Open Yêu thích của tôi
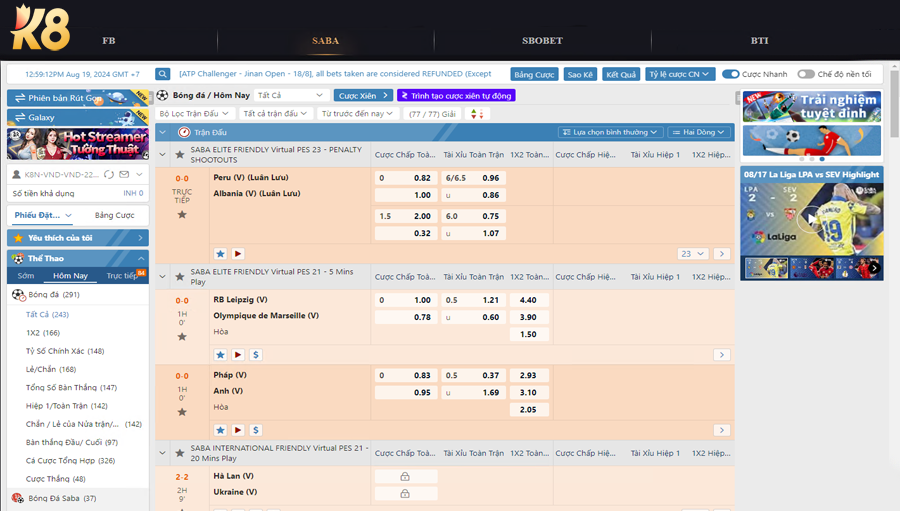 78,238
